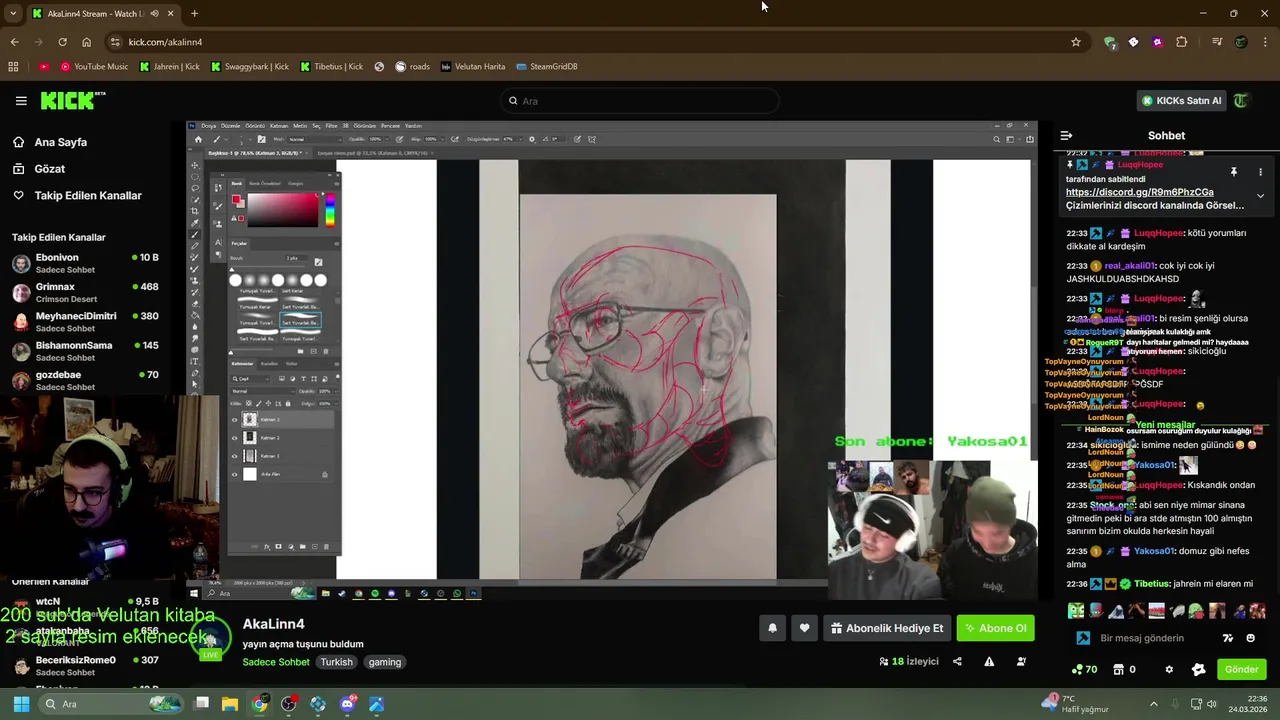The width and height of the screenshot is (1280, 720).
Task: Click the chat store icon showing 0
Action: tap(1124, 669)
